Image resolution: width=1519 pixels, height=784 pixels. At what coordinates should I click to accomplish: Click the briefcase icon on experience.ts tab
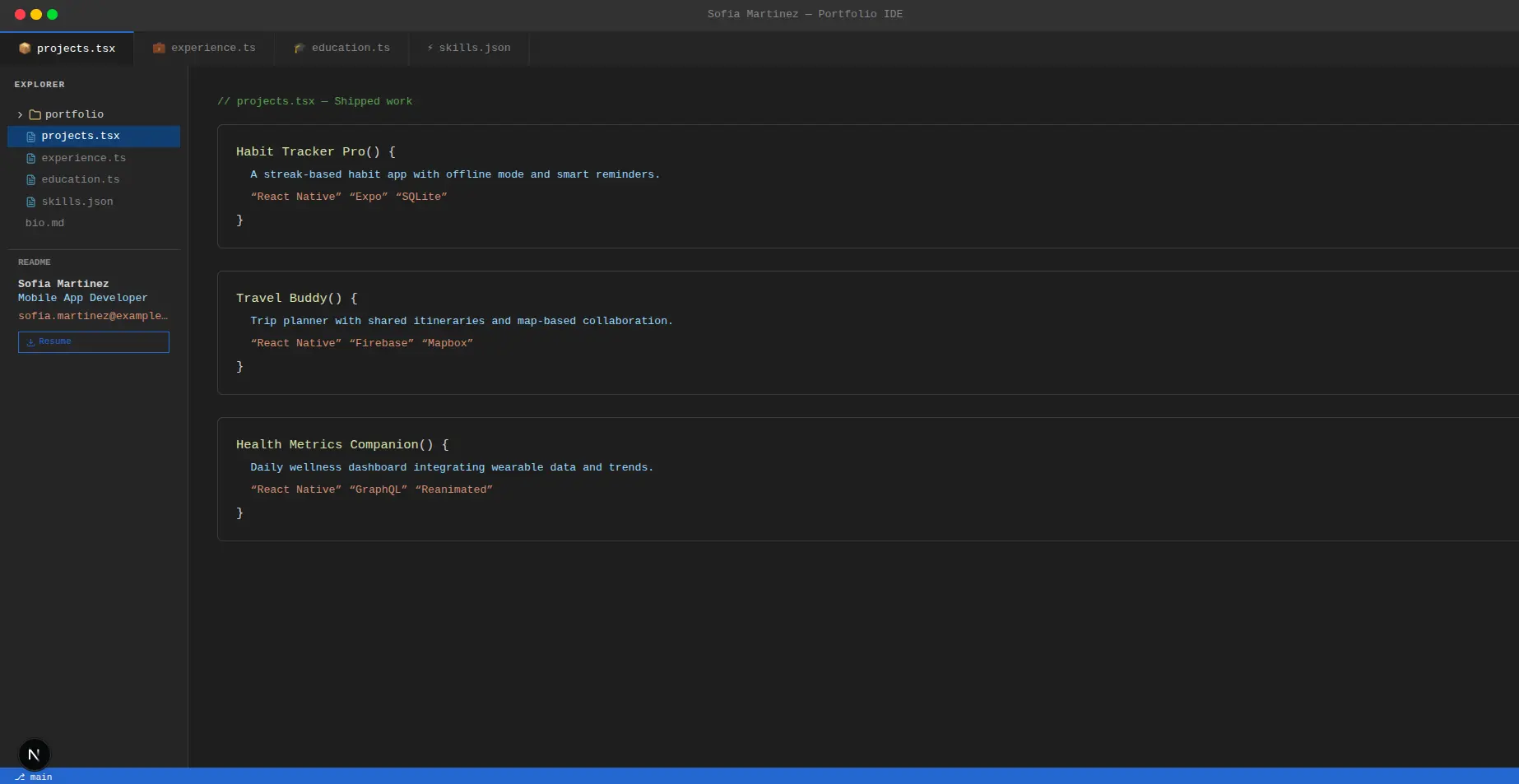[159, 49]
